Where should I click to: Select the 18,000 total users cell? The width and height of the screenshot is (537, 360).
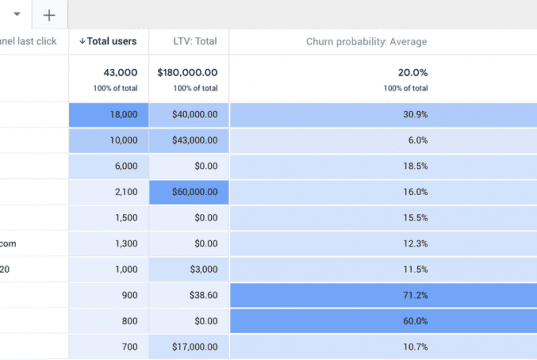point(109,115)
